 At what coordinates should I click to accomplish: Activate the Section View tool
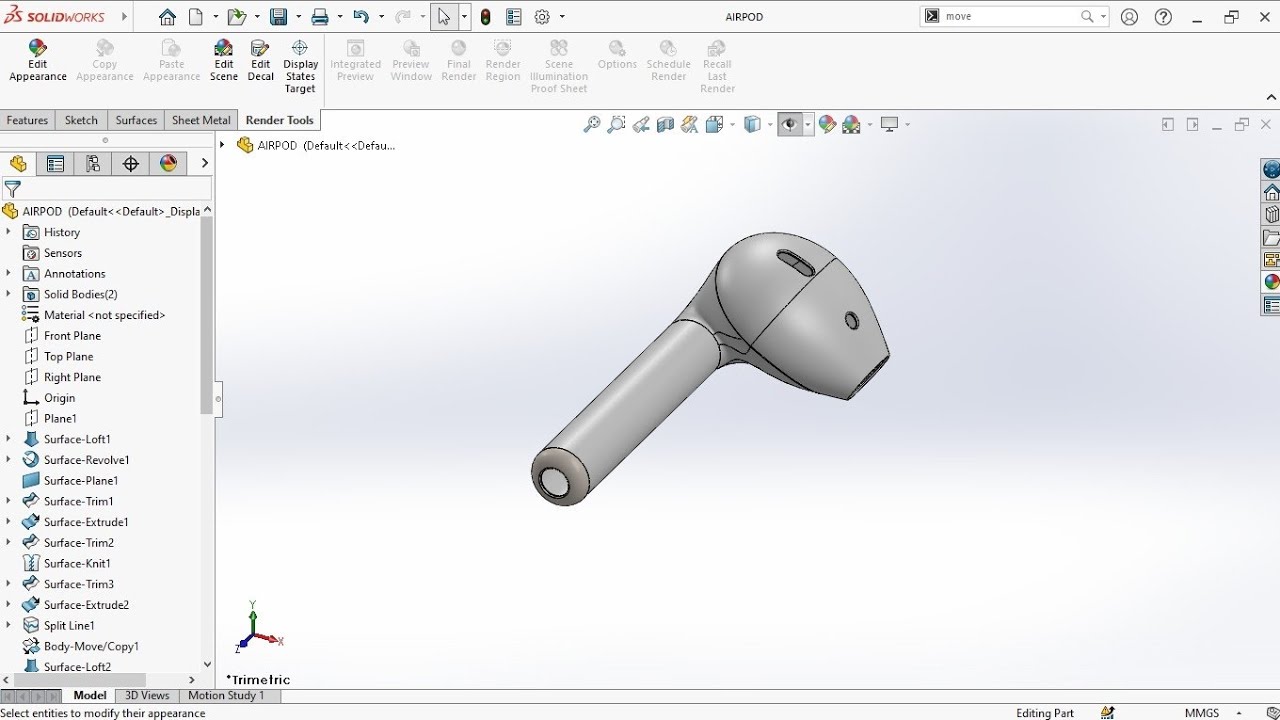[x=665, y=124]
